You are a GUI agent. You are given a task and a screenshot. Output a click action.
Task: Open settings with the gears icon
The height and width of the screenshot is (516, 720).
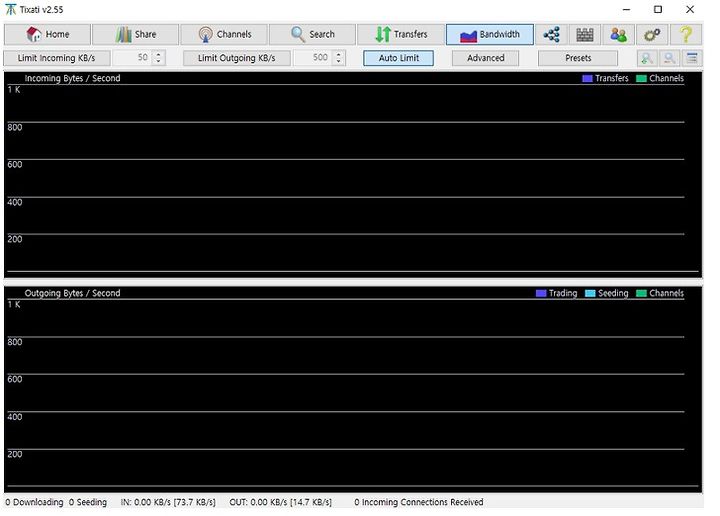[x=652, y=34]
